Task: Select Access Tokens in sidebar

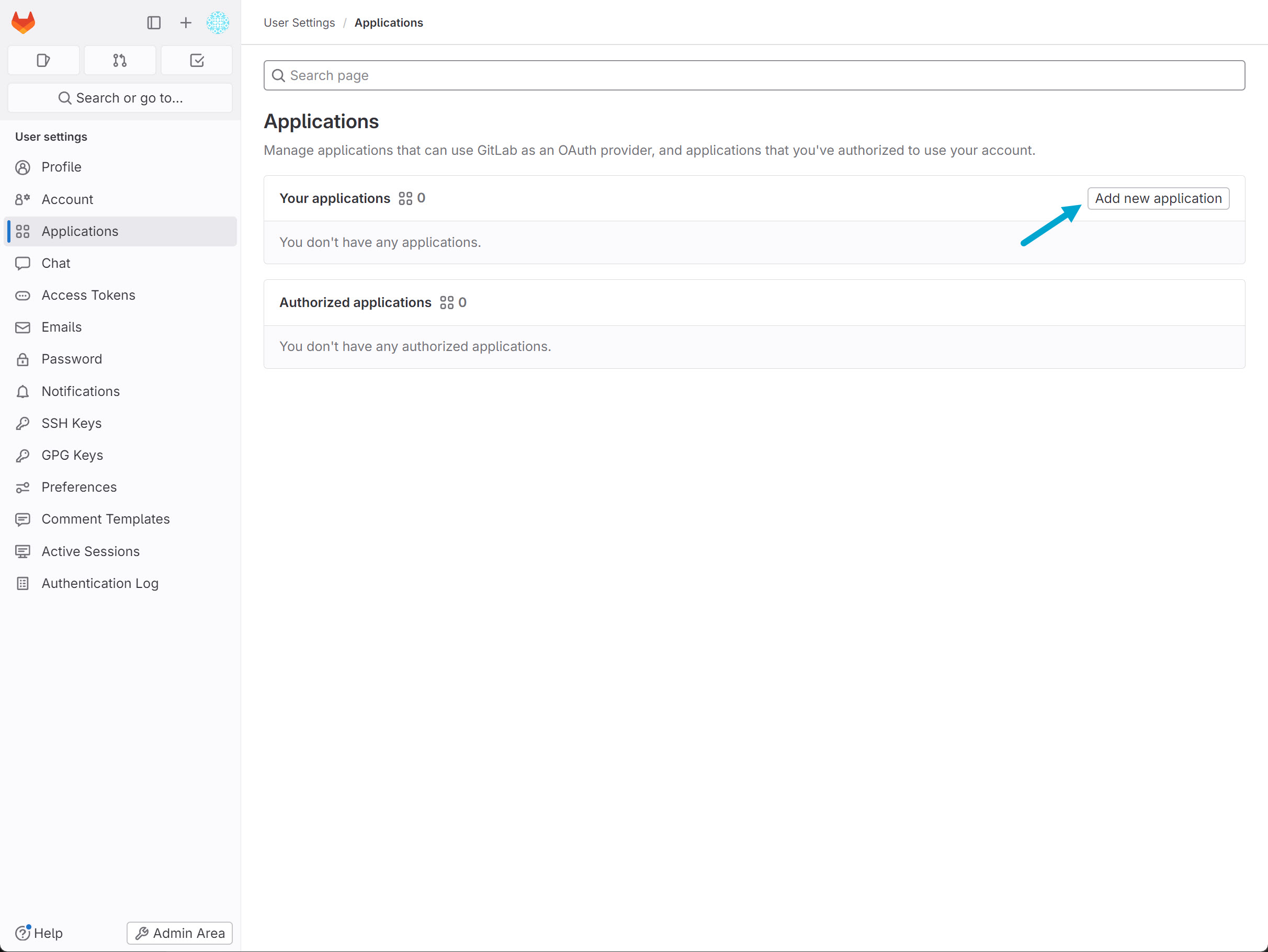Action: click(88, 295)
